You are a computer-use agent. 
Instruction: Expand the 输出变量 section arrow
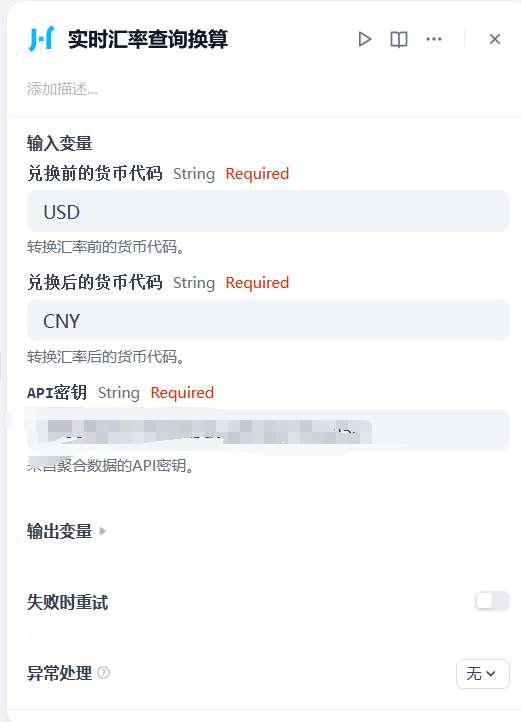click(103, 531)
